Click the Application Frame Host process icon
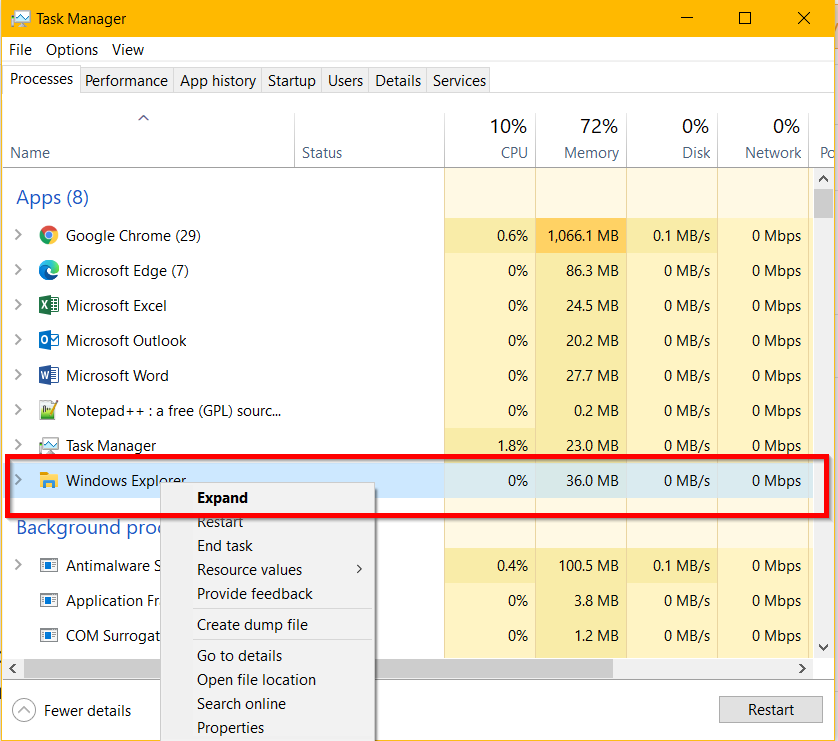The image size is (838, 741). 49,600
